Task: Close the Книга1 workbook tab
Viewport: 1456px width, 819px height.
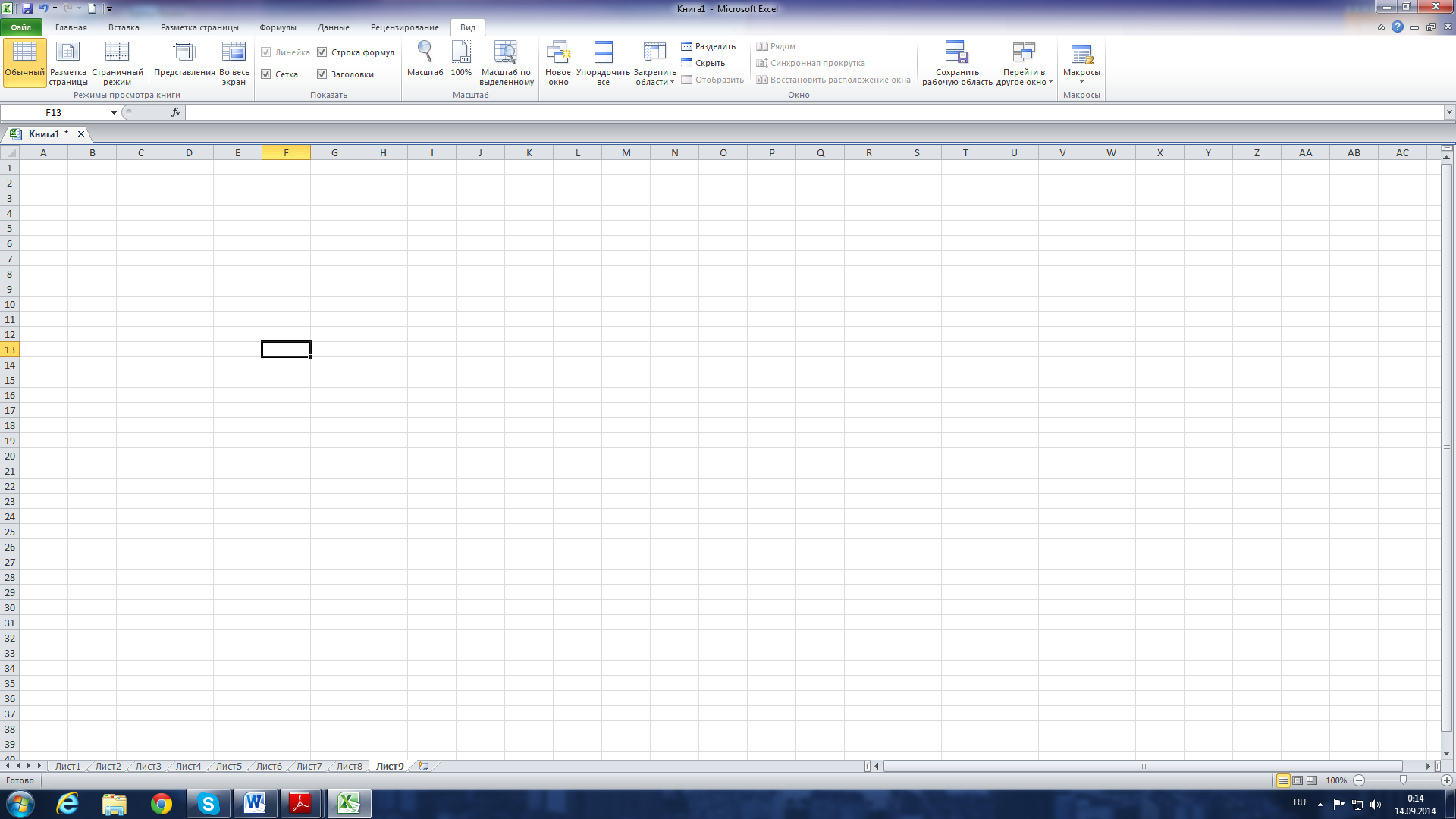Action: point(81,134)
